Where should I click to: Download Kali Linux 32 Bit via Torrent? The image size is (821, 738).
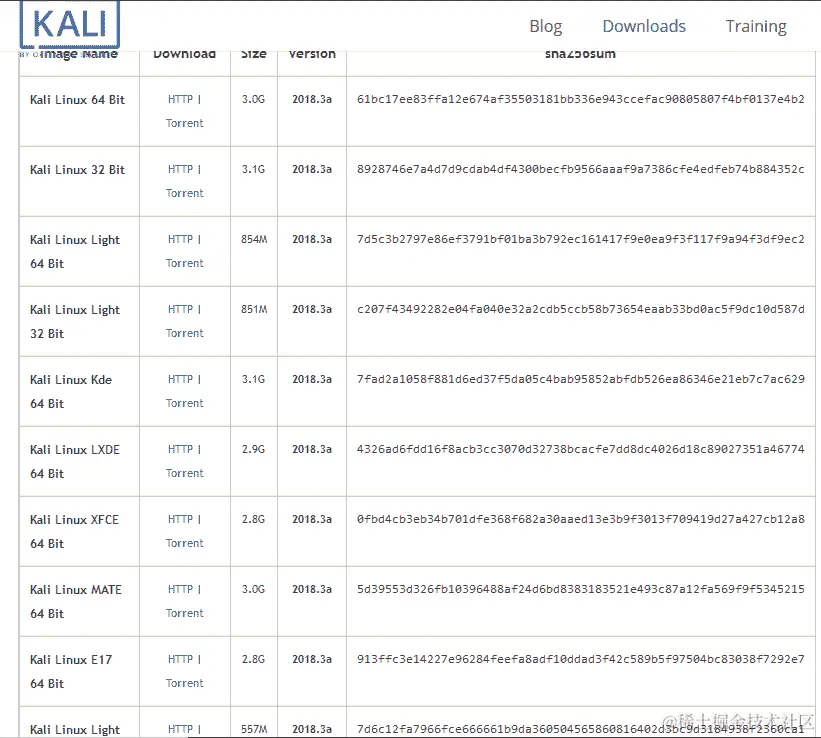click(184, 193)
